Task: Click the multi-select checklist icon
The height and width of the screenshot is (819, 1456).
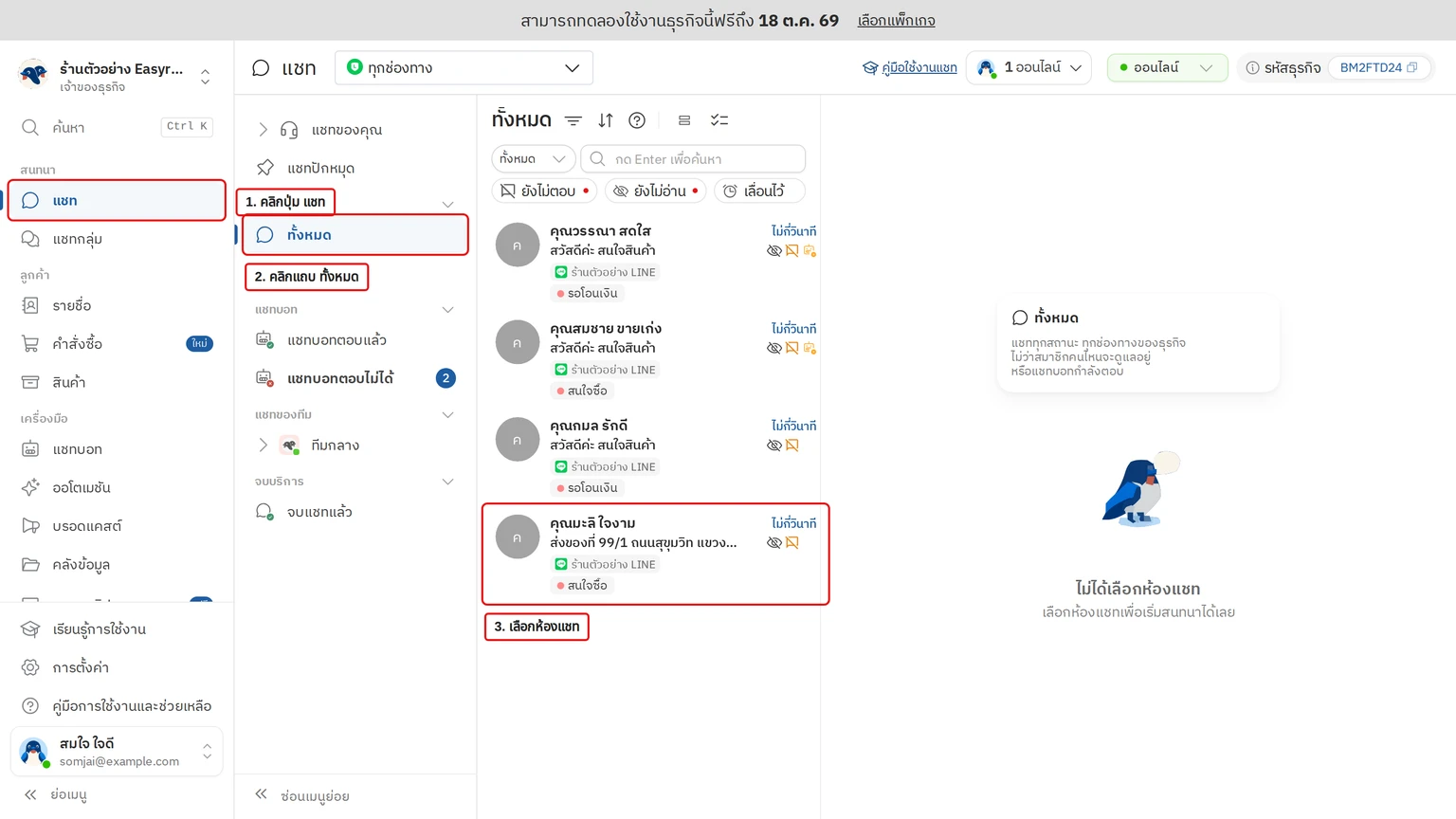Action: click(719, 120)
